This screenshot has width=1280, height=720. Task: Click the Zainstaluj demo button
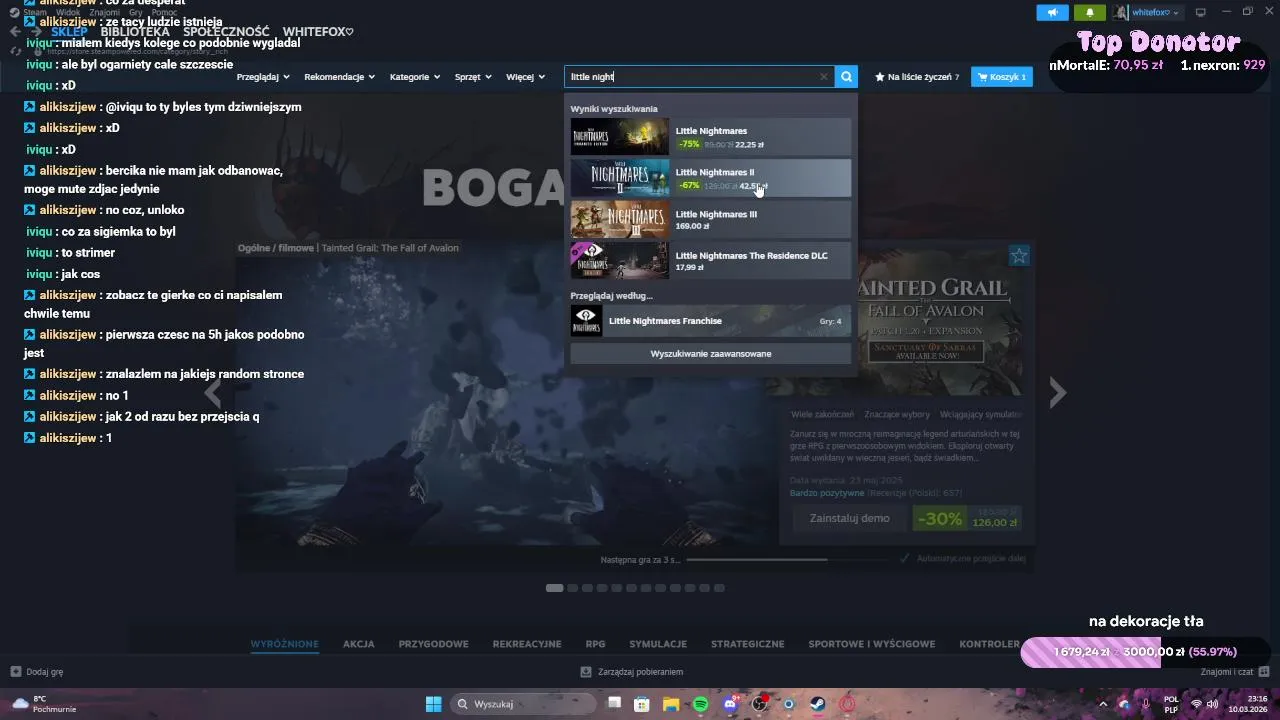pos(849,518)
